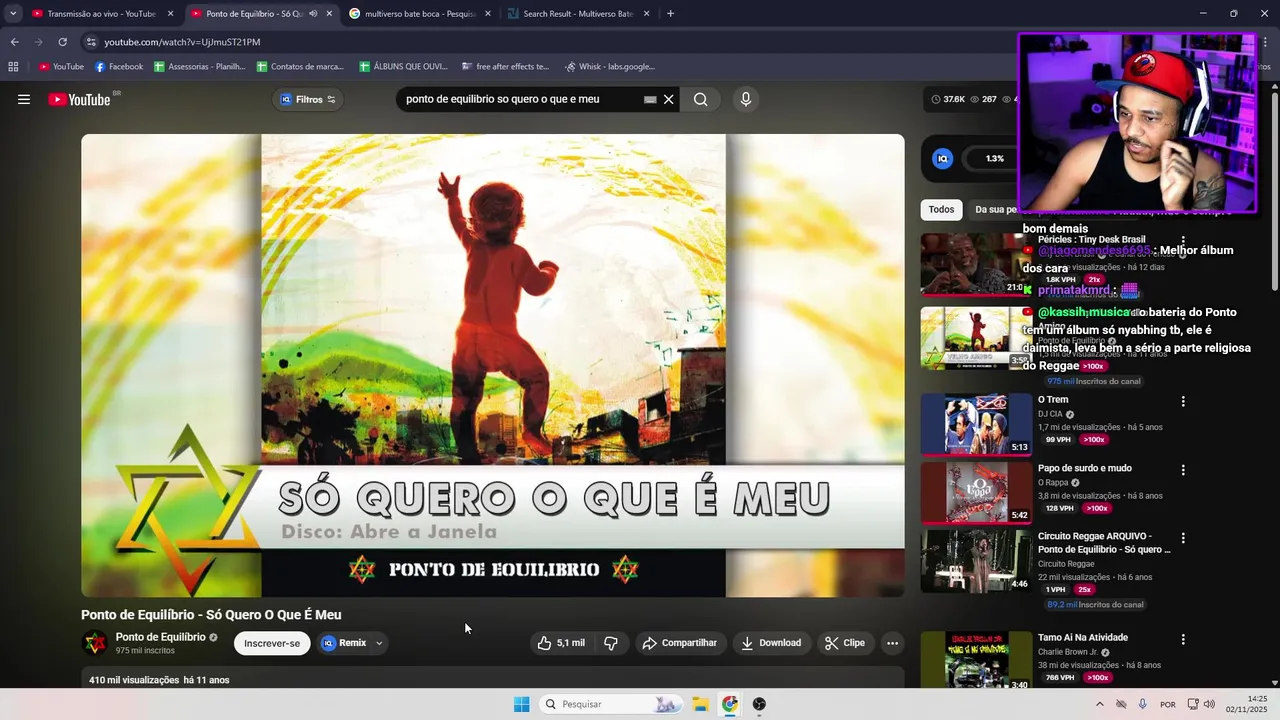The width and height of the screenshot is (1280, 720).
Task: Open the Windows Start menu
Action: [x=521, y=704]
